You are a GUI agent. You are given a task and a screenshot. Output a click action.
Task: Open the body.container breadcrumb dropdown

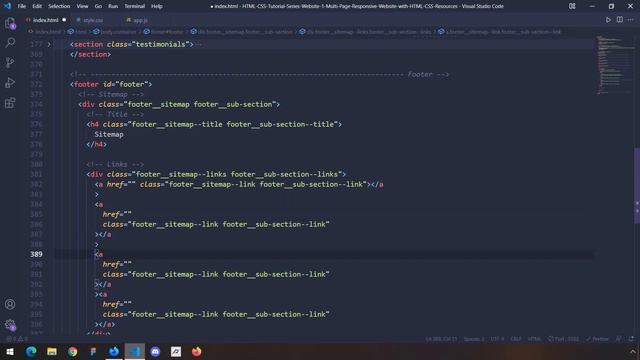[x=118, y=31]
